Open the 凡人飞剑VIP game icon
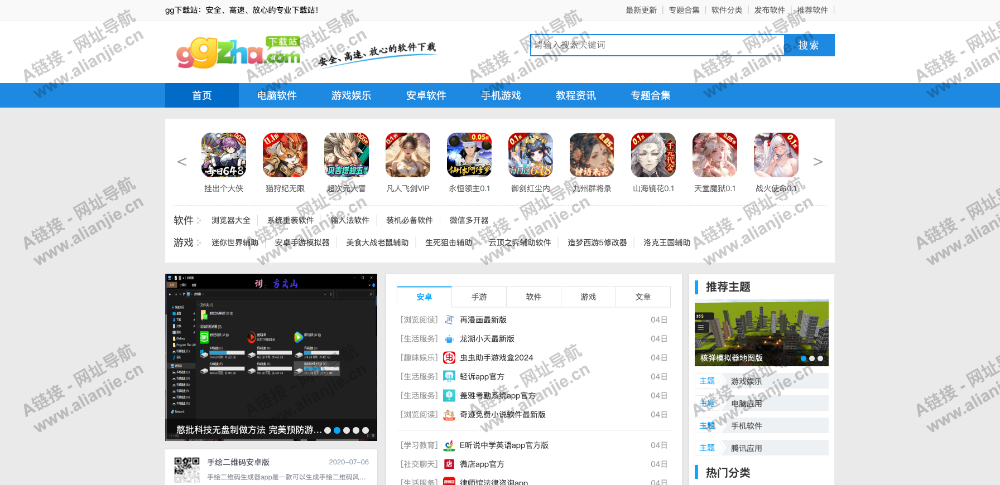Image resolution: width=1000 pixels, height=485 pixels. tap(408, 154)
